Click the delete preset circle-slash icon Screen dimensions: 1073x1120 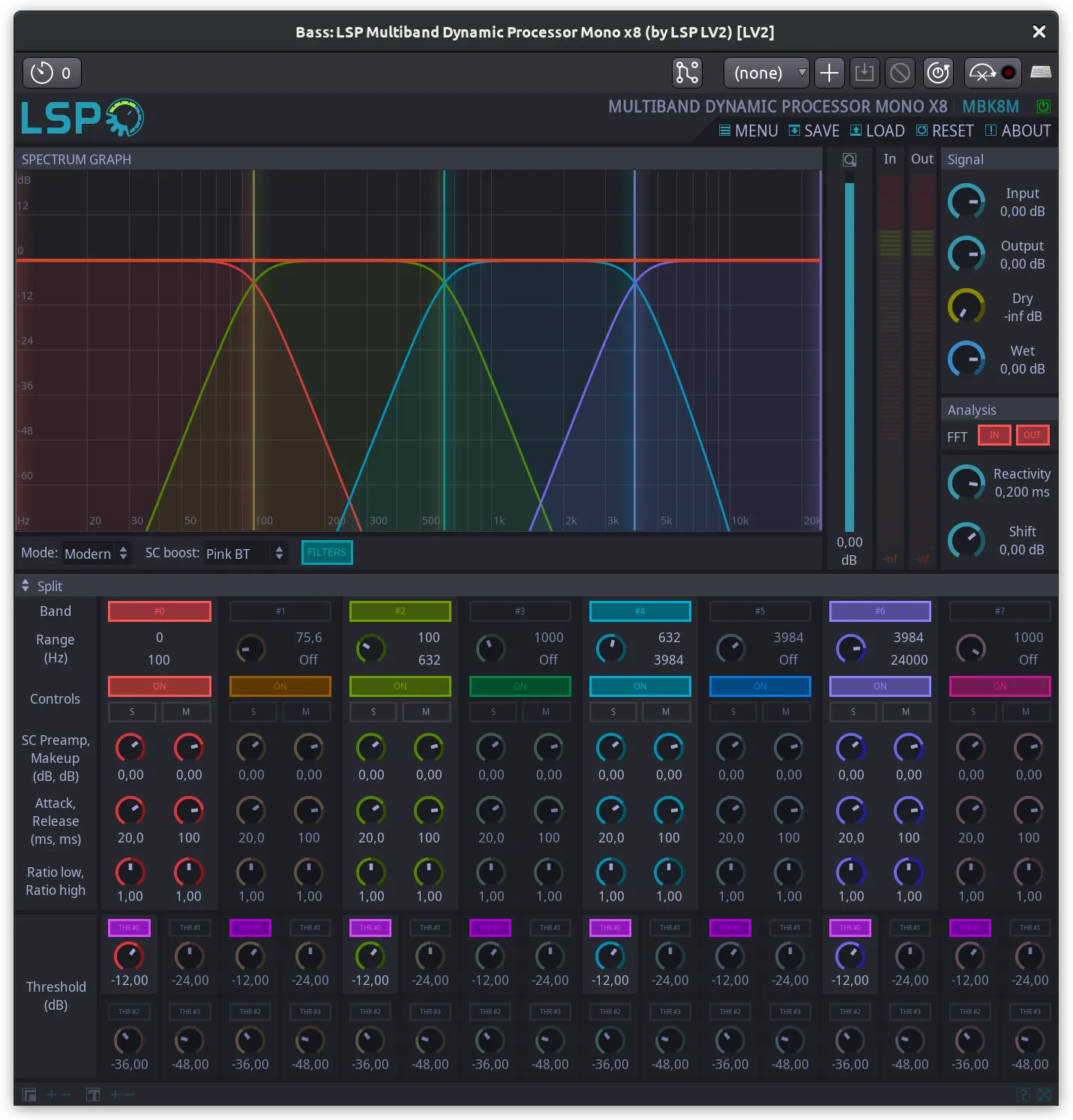[x=900, y=73]
